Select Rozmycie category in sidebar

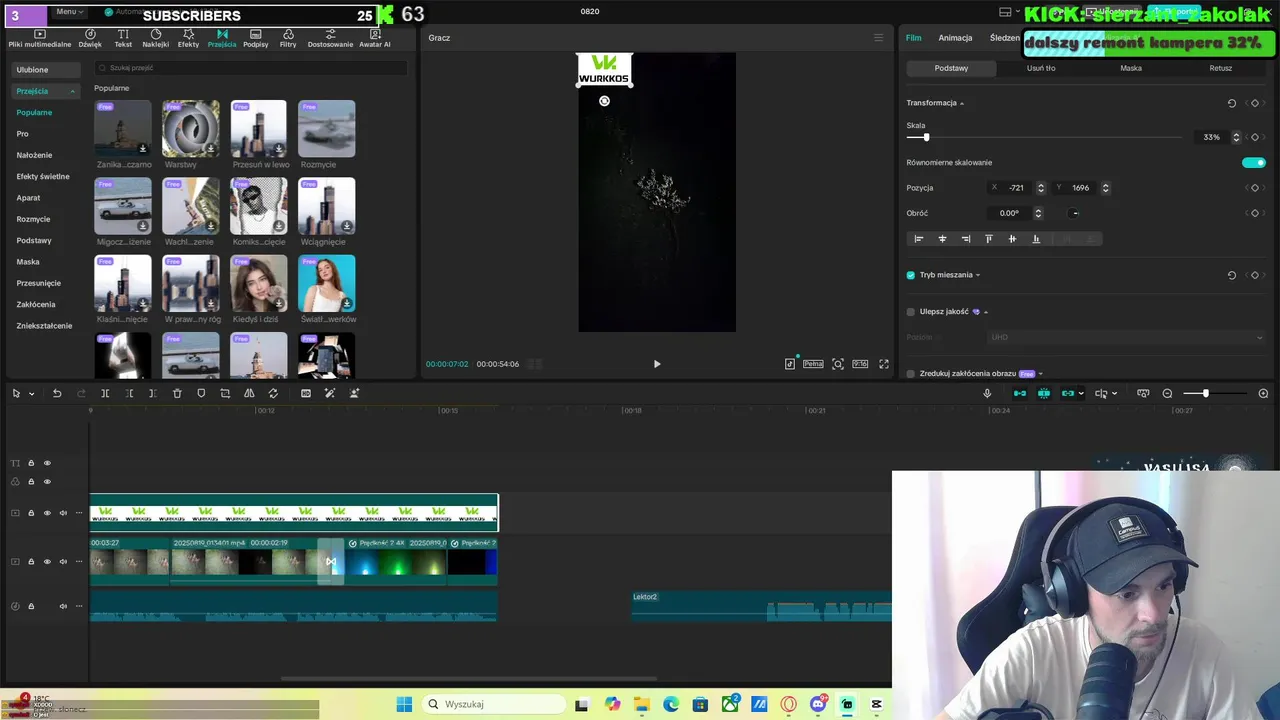[x=33, y=219]
